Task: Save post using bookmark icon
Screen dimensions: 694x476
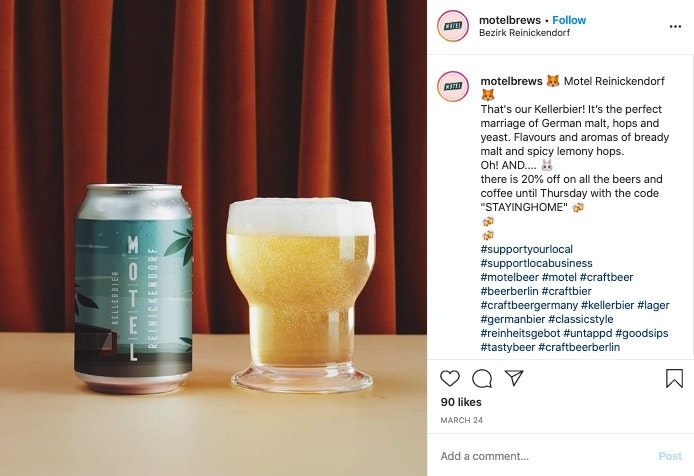Action: (674, 379)
